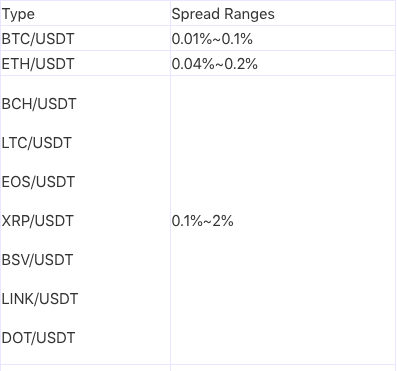Select the XRP/USDT entry

(37, 221)
